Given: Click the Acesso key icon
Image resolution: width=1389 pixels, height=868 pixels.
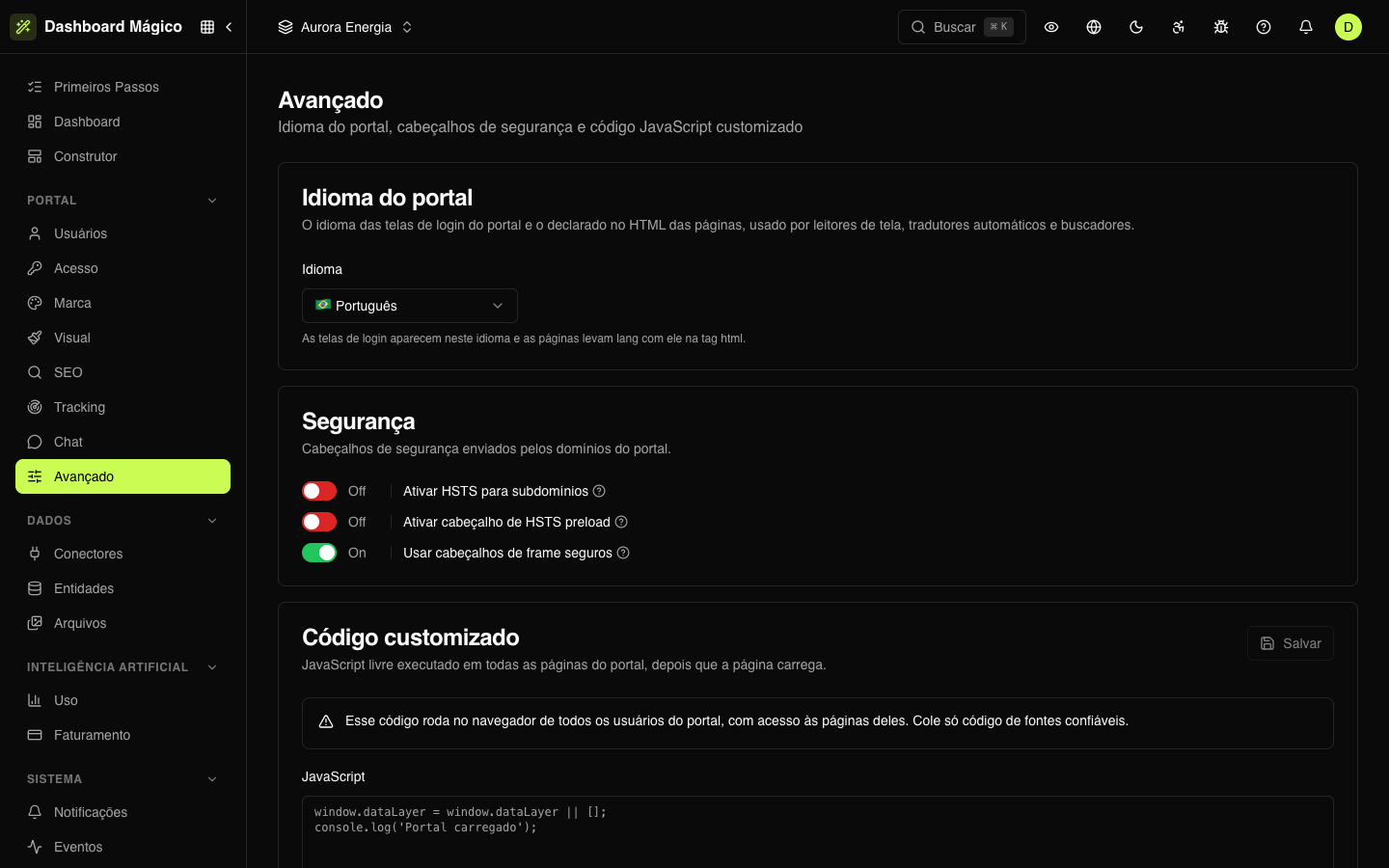Looking at the screenshot, I should 35,268.
